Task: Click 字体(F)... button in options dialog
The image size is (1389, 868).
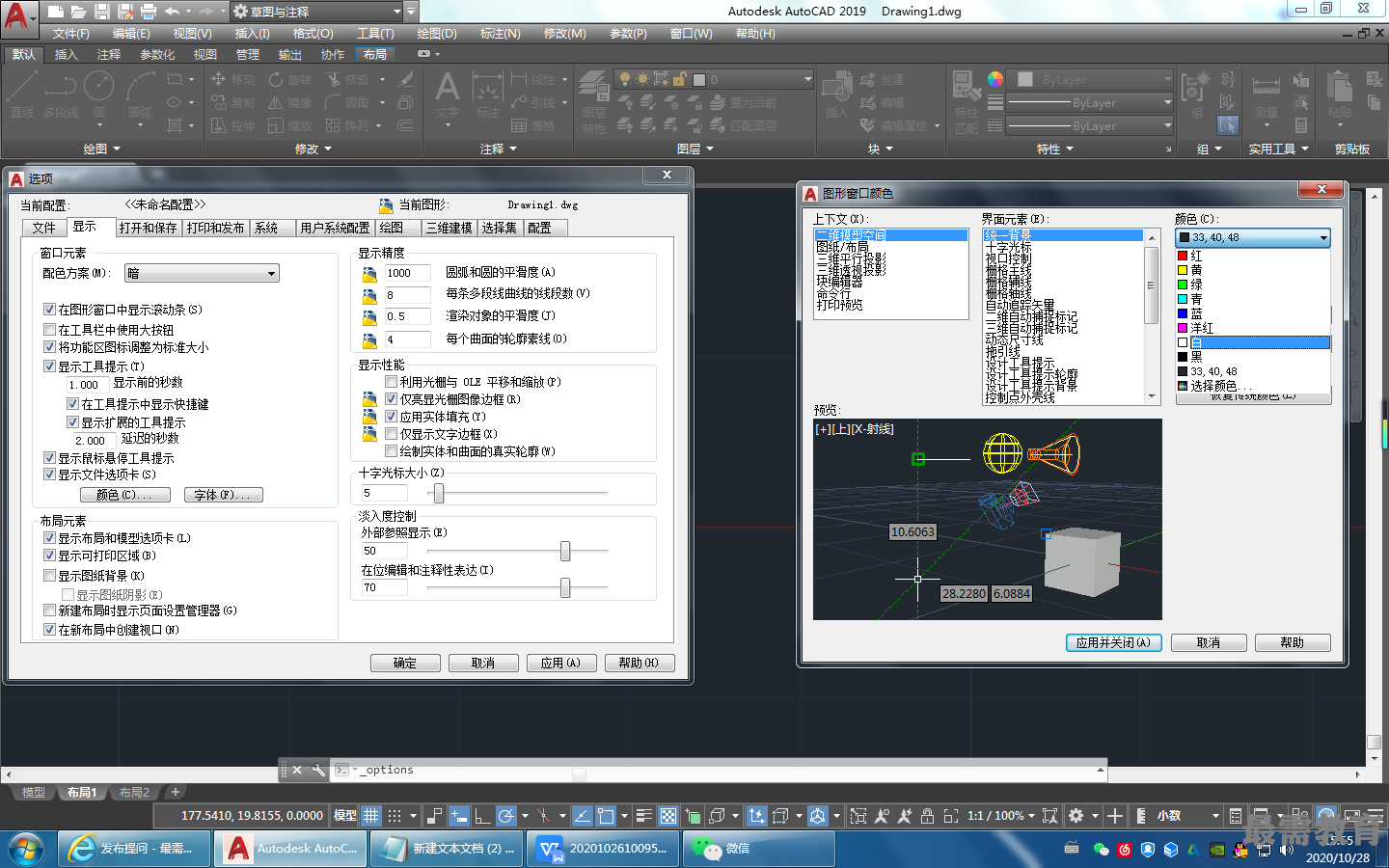Action: tap(223, 495)
